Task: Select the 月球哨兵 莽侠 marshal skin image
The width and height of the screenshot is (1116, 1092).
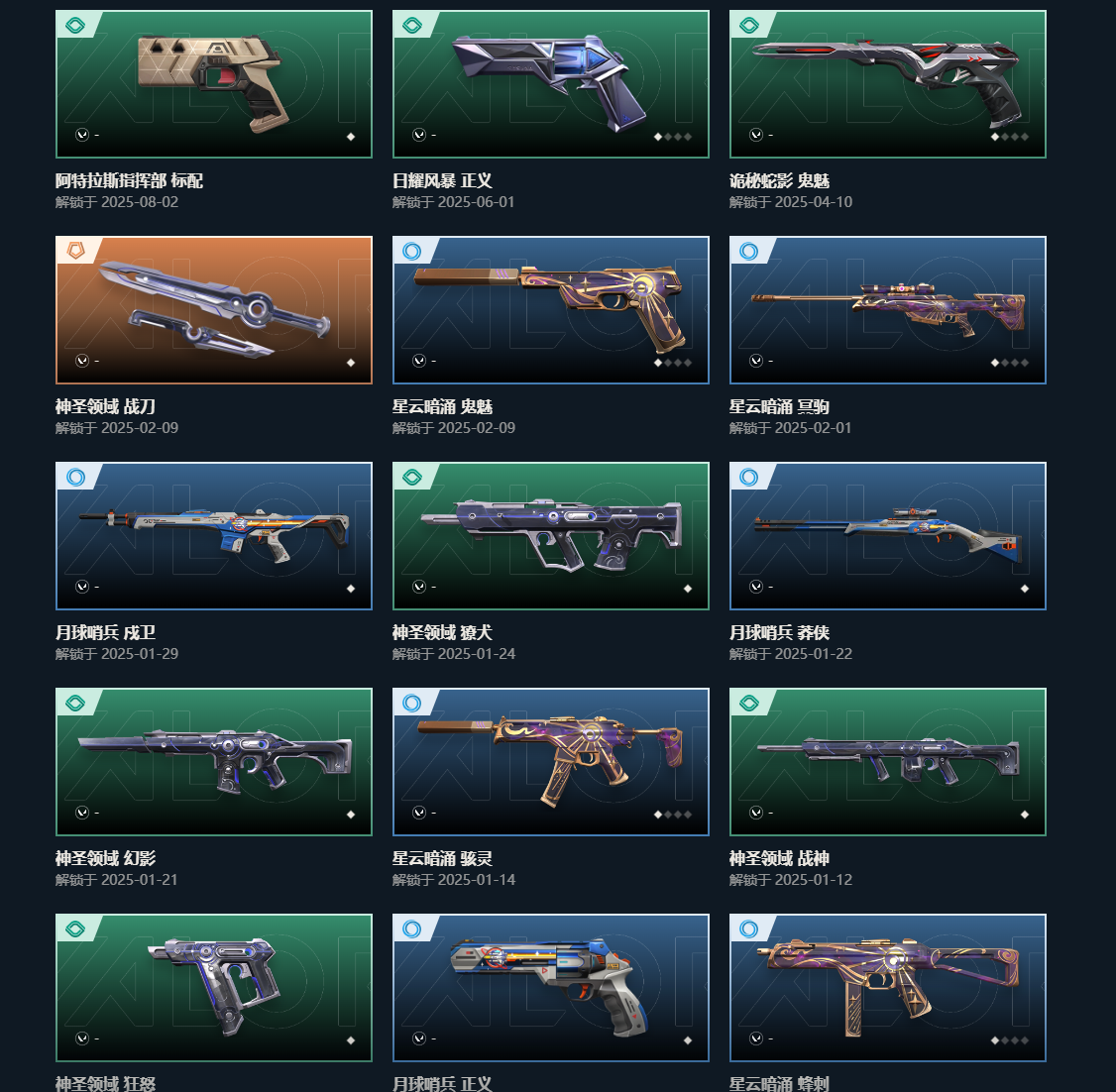Action: pyautogui.click(x=887, y=536)
